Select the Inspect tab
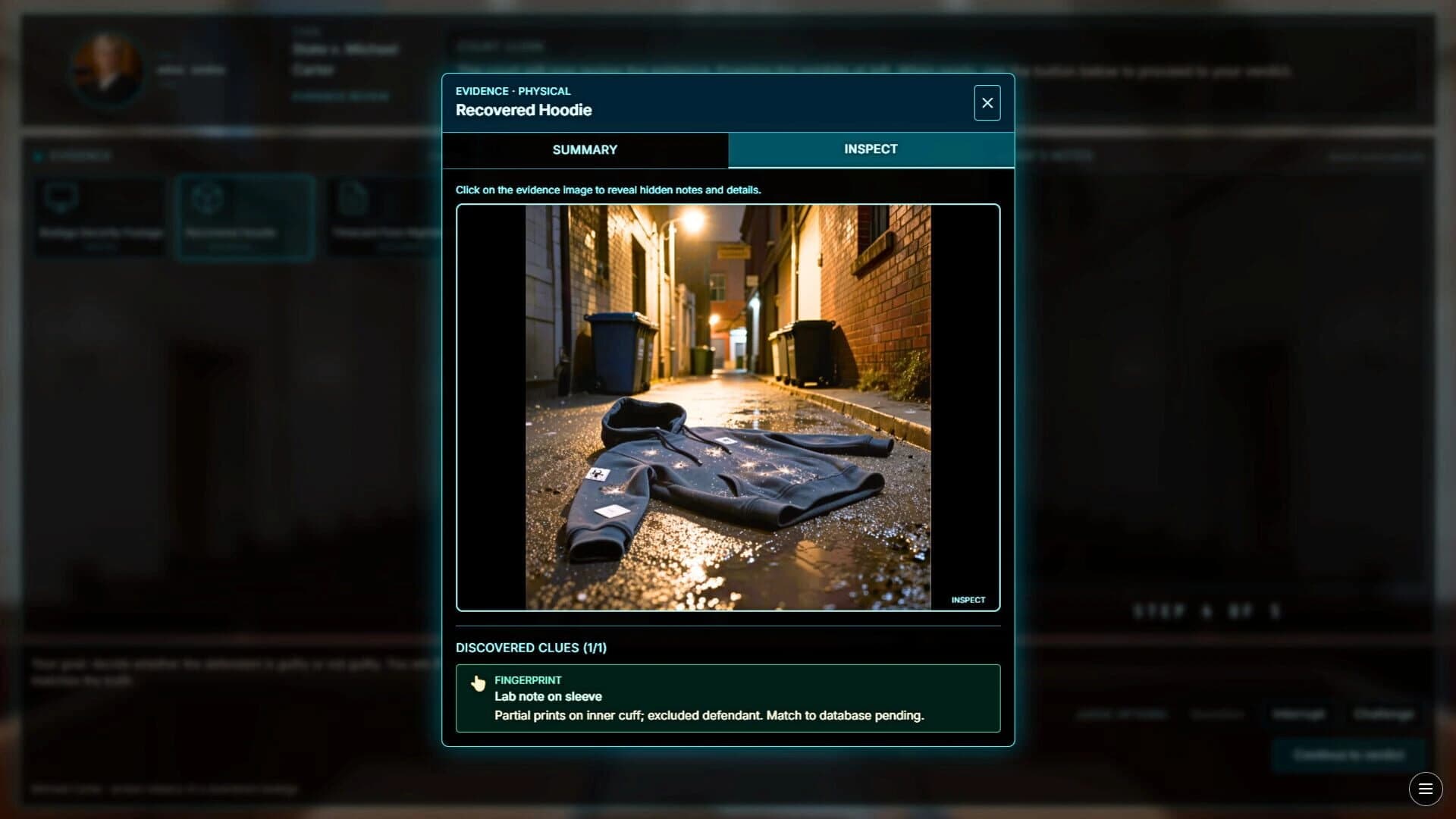 pyautogui.click(x=871, y=149)
